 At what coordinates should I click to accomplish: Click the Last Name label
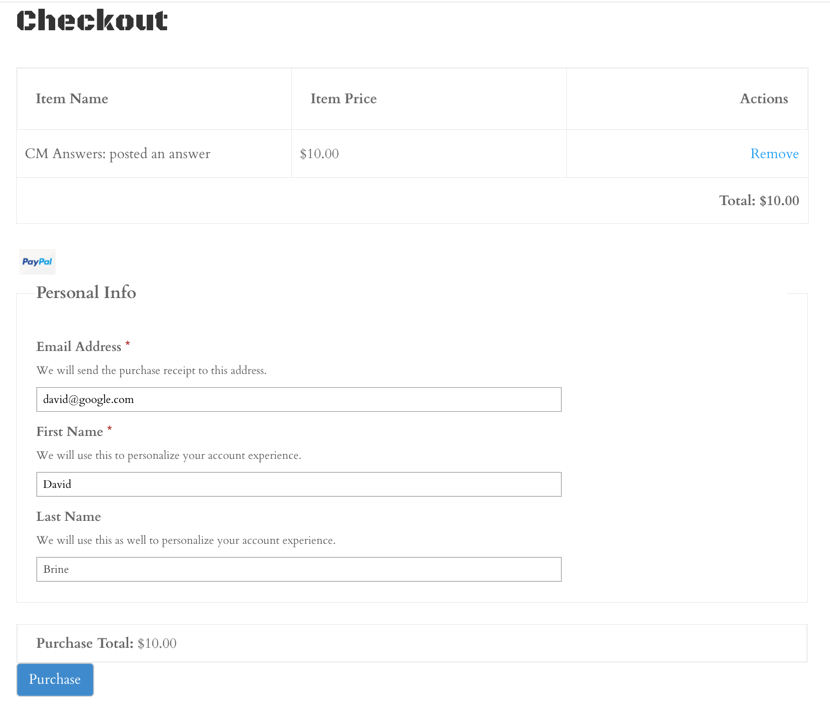click(x=68, y=517)
